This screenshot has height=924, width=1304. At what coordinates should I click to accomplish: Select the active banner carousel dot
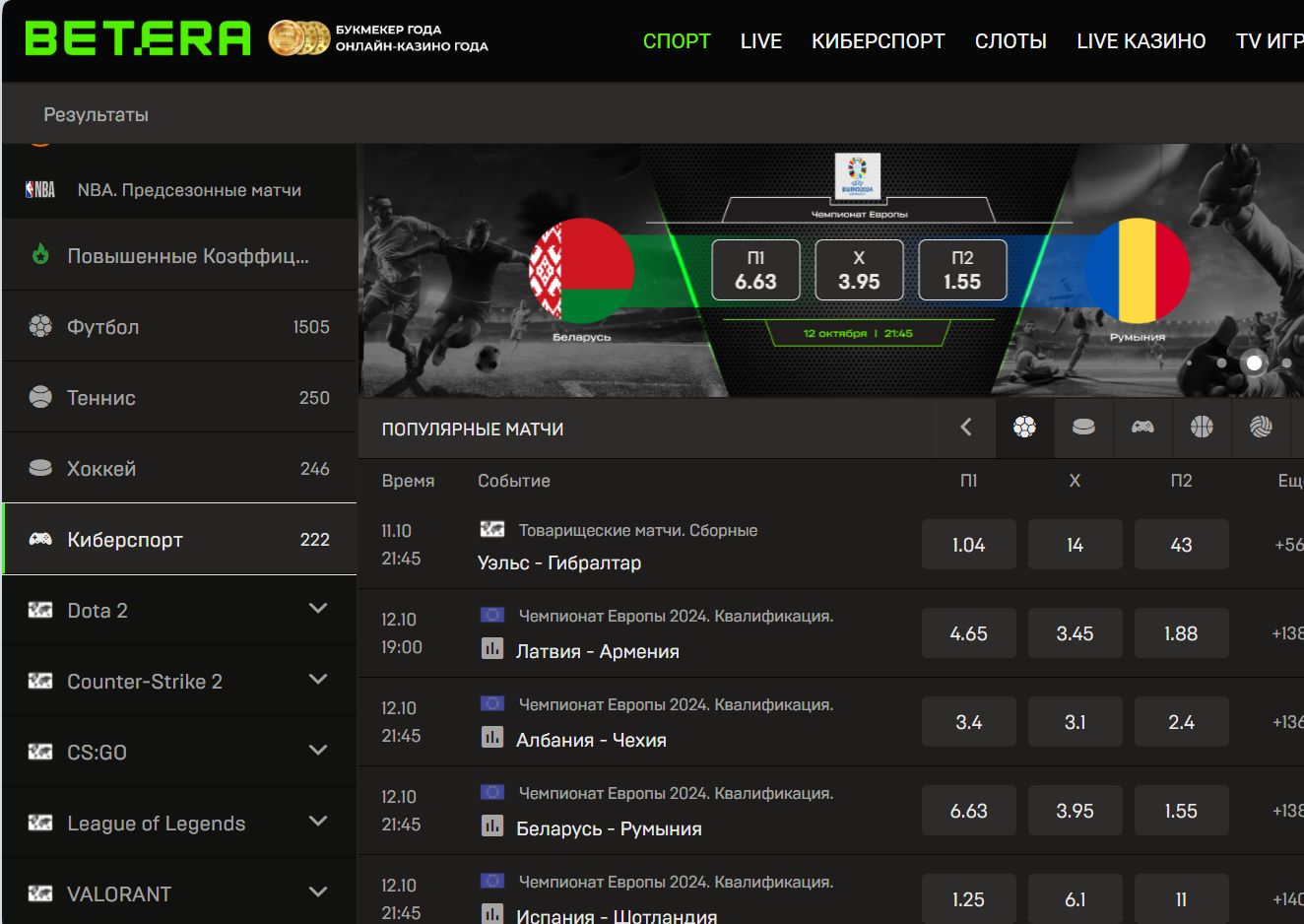click(1254, 363)
